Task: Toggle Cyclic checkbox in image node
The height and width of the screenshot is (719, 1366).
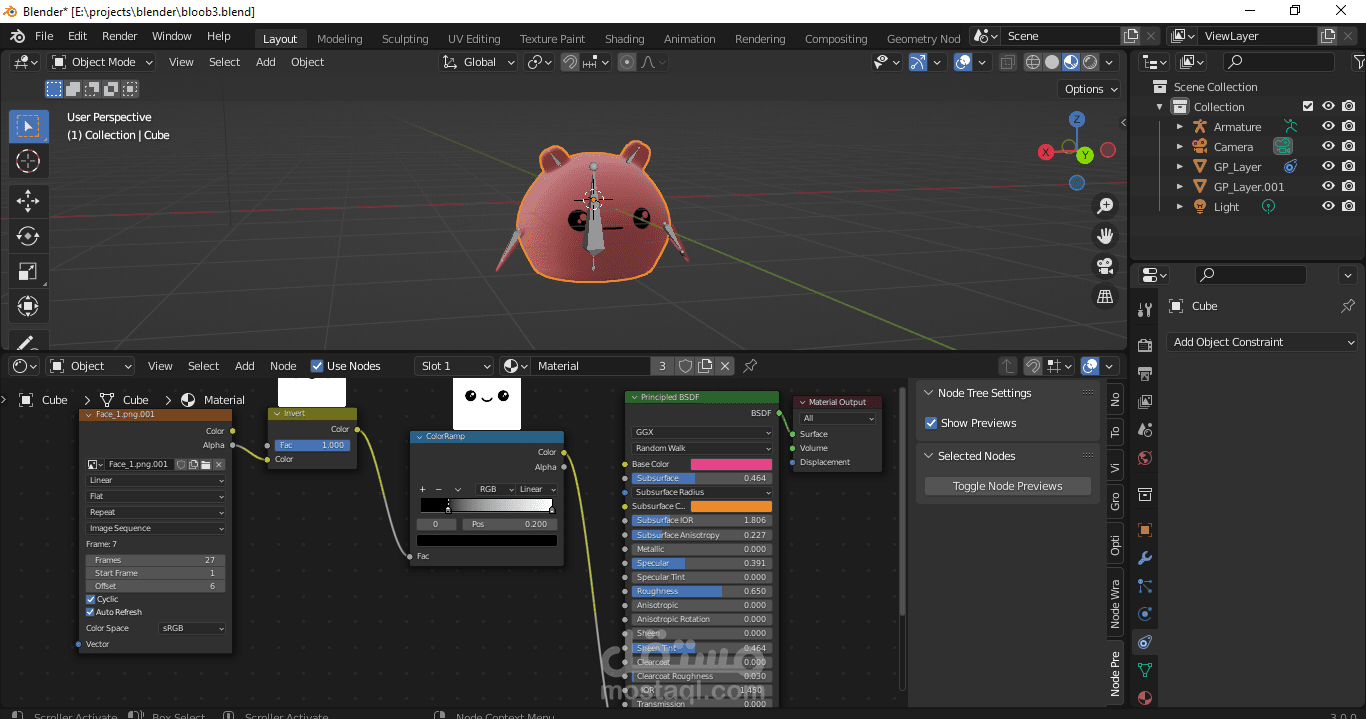Action: [x=91, y=599]
